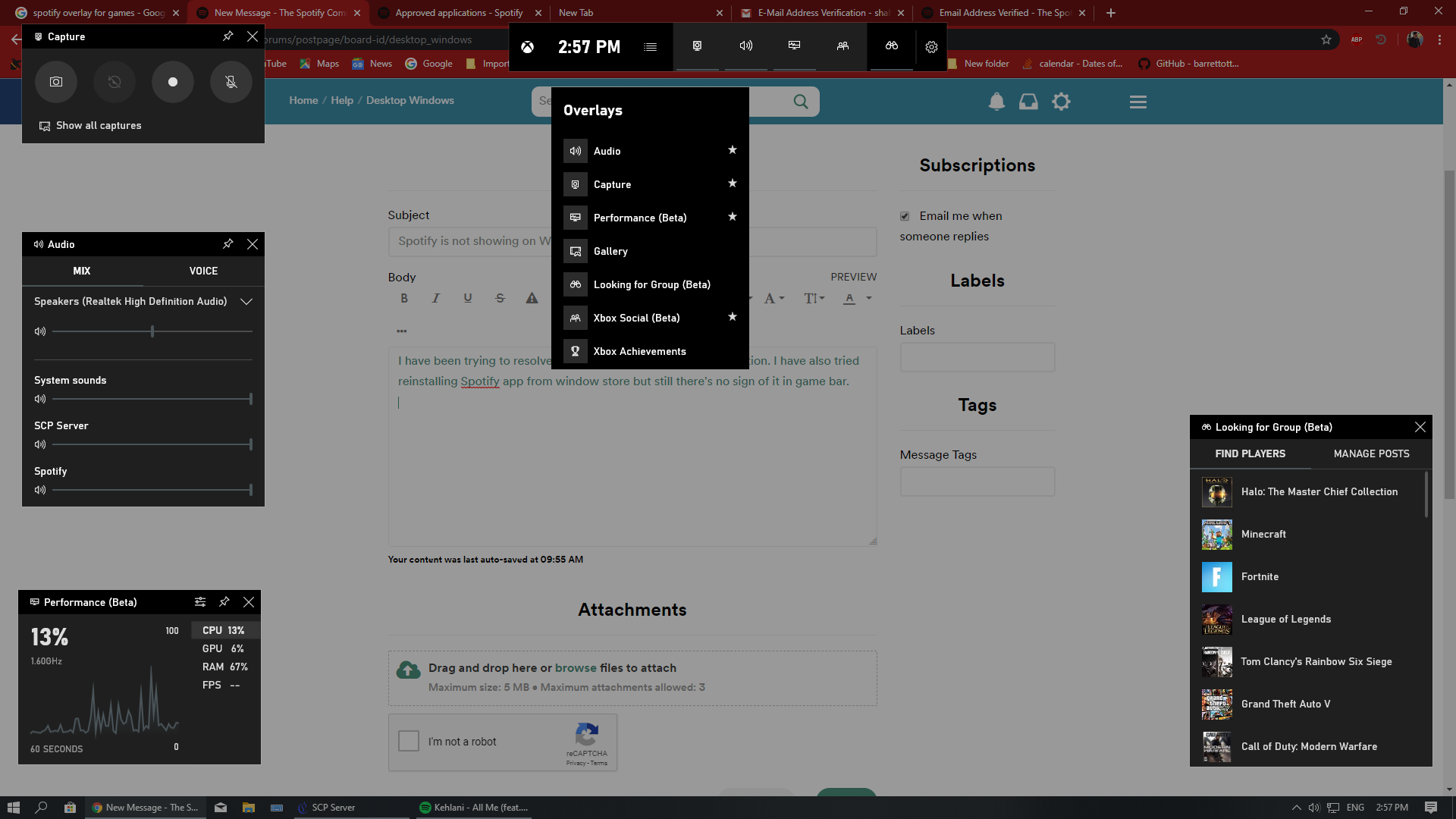Open browse files link in Attachments
This screenshot has width=1456, height=819.
pyautogui.click(x=576, y=668)
